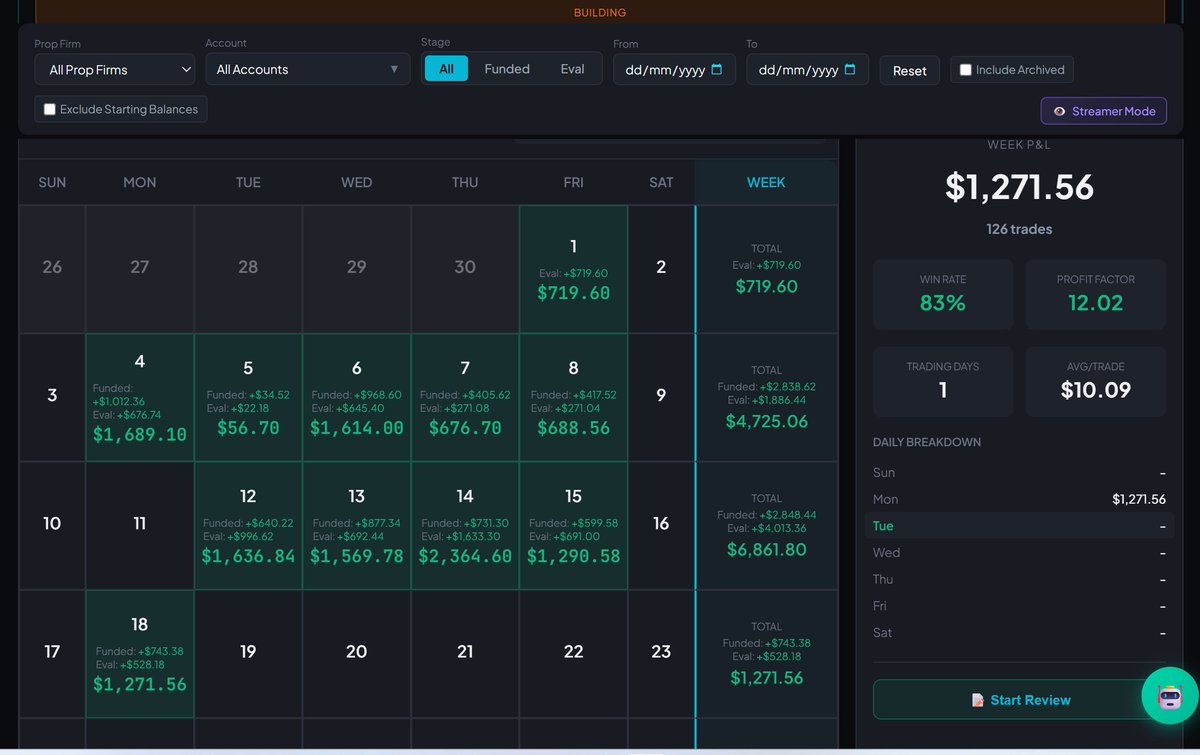The height and width of the screenshot is (755, 1200).
Task: Select day 22 in calendar
Action: point(573,654)
